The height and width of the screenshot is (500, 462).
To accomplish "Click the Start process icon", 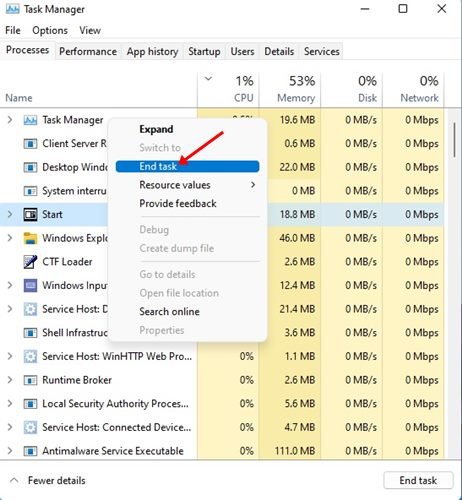I will [x=30, y=214].
